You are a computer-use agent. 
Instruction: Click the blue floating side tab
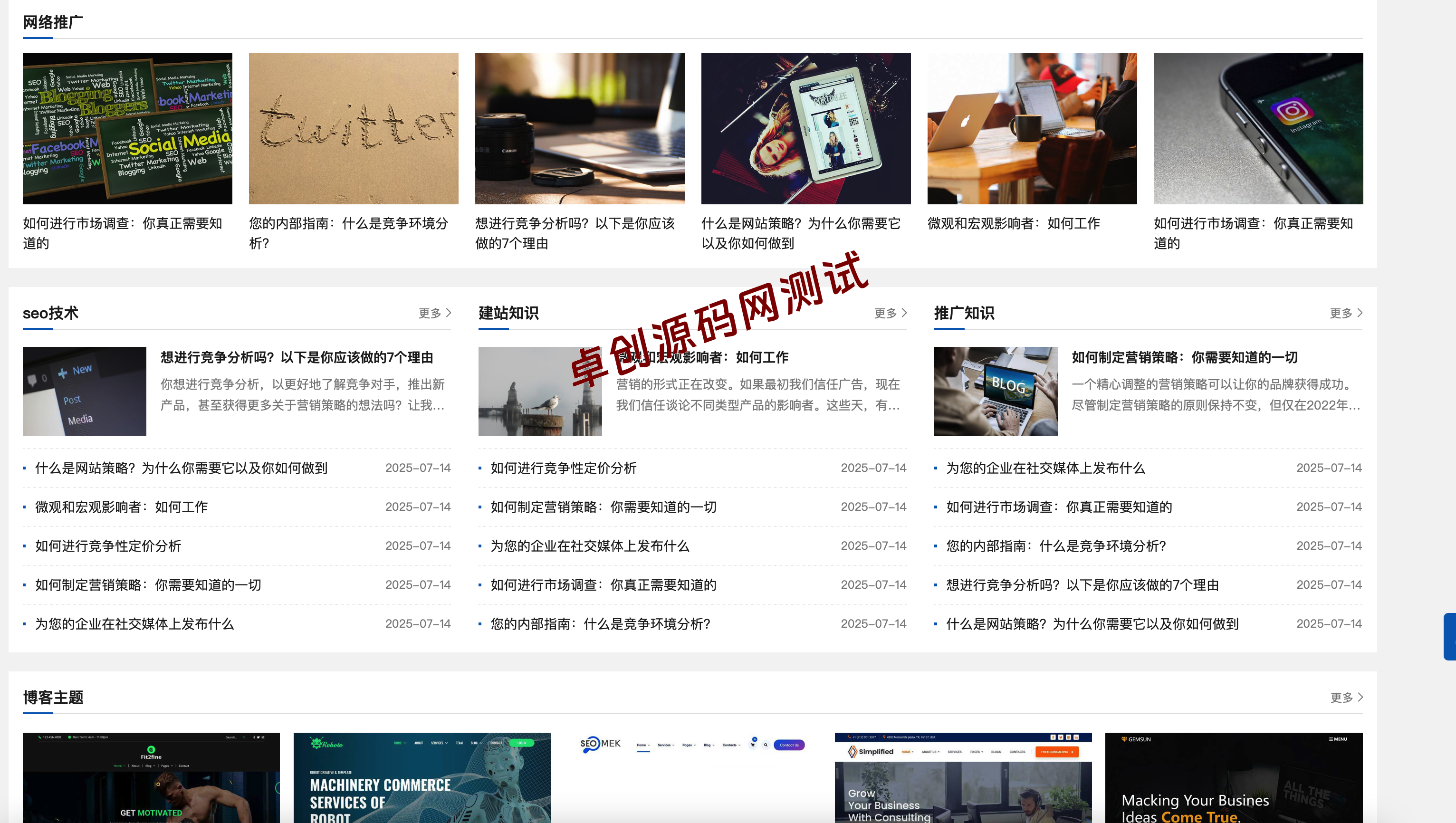tap(1450, 636)
